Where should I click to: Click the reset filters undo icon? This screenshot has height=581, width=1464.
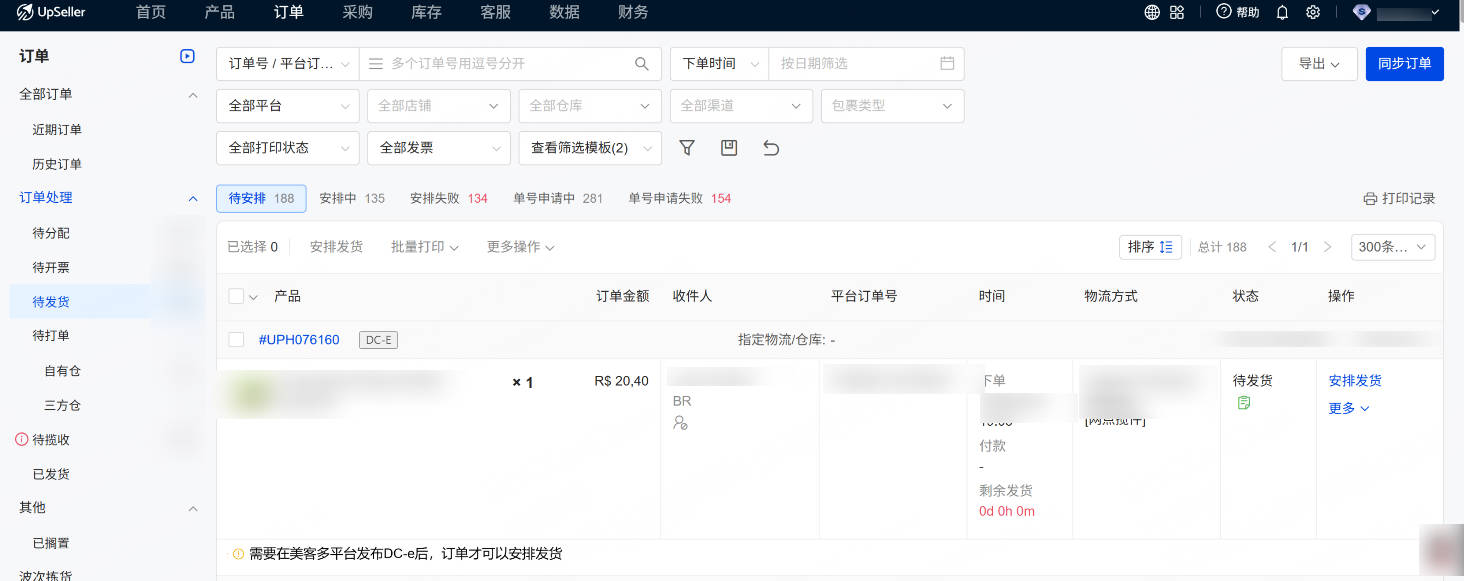pyautogui.click(x=771, y=148)
